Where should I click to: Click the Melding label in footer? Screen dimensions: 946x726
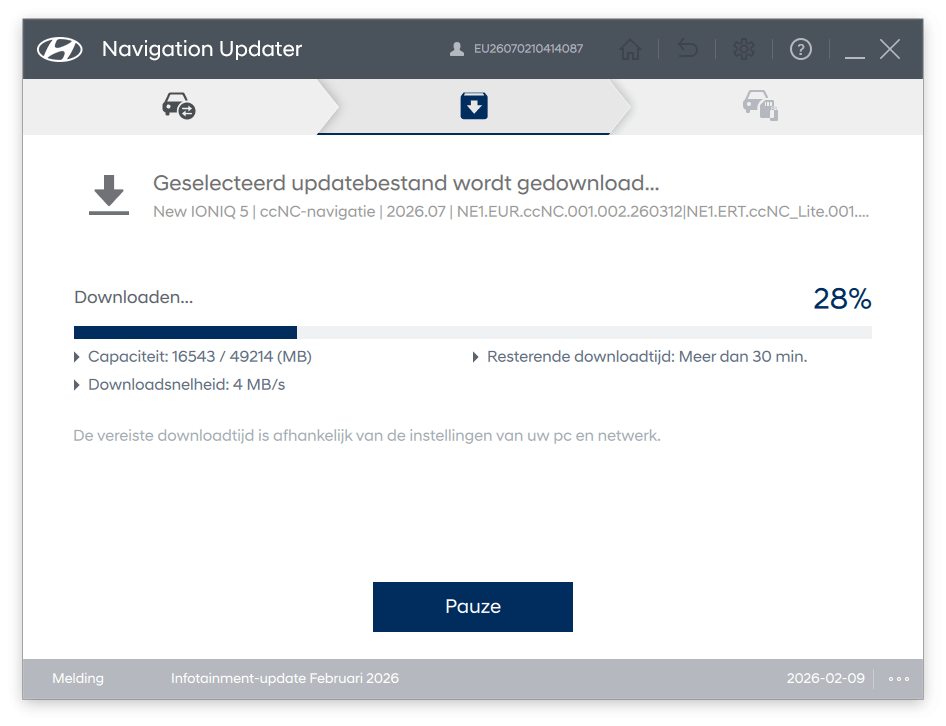[x=78, y=678]
